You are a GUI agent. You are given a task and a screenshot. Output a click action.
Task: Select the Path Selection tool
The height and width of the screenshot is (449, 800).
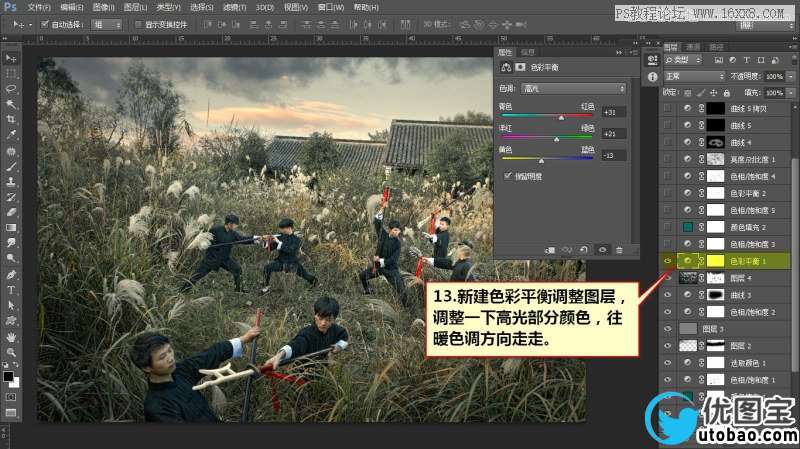pos(11,305)
